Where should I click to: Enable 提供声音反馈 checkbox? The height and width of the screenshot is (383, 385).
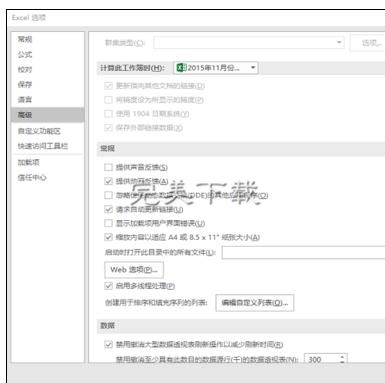108,167
